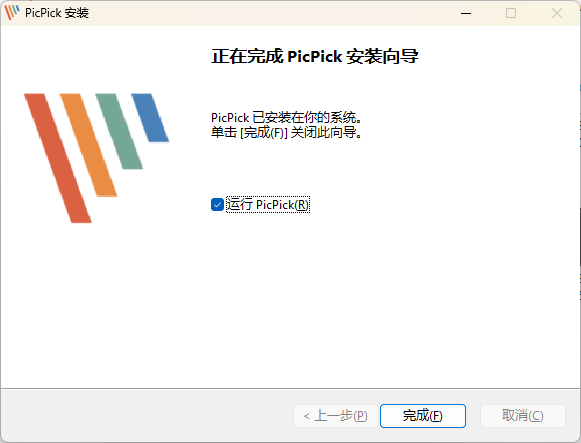
Task: Minimize the PicPick 安装 window
Action: click(466, 13)
